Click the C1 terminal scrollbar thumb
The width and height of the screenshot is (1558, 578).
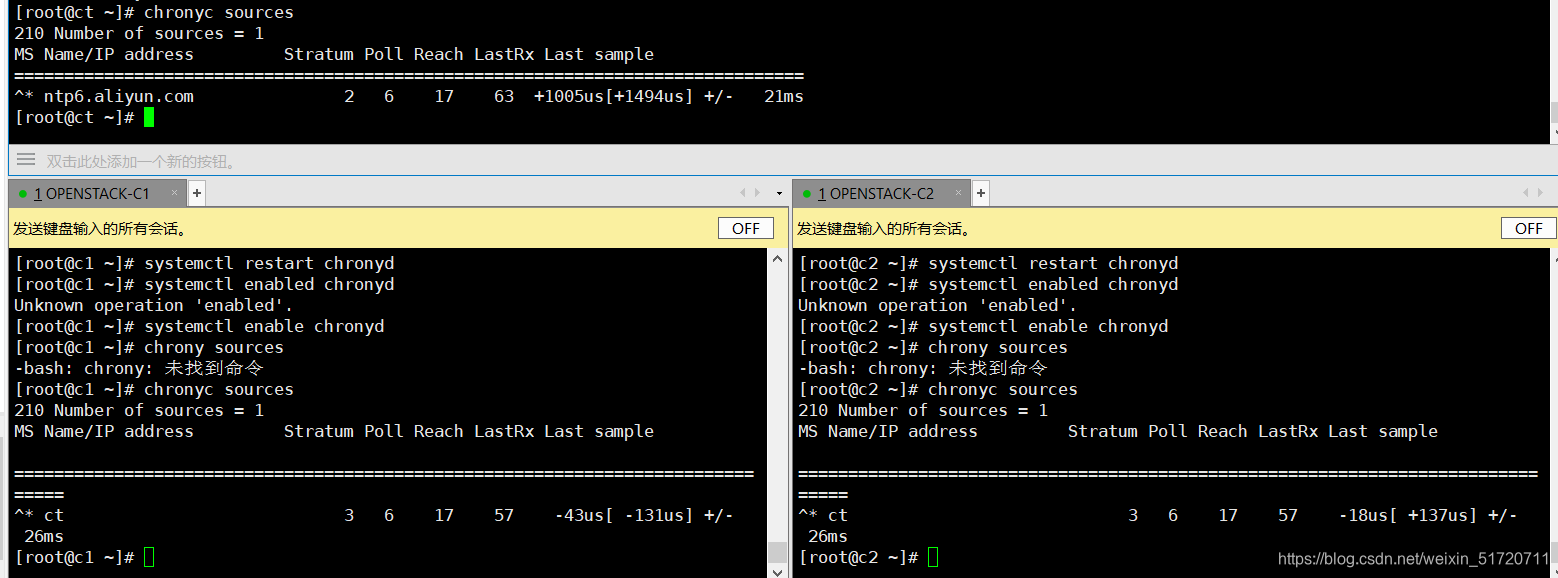pyautogui.click(x=778, y=552)
